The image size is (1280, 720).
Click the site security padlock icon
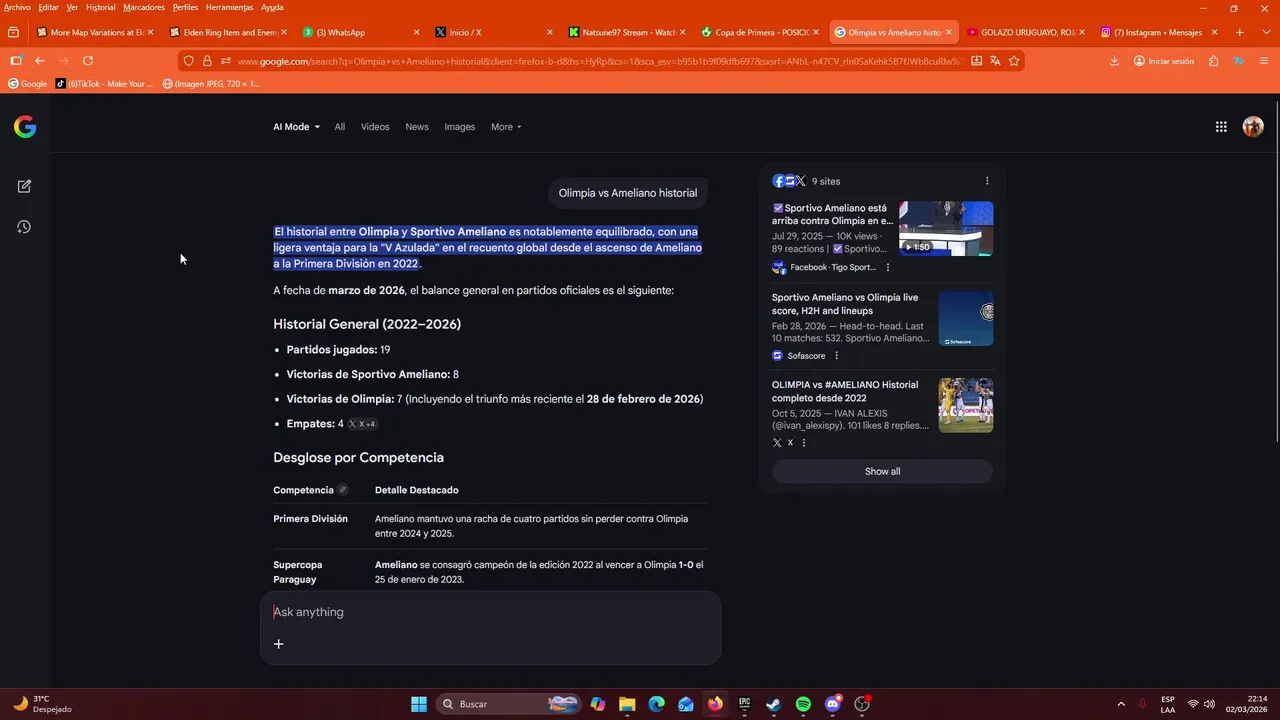click(207, 61)
